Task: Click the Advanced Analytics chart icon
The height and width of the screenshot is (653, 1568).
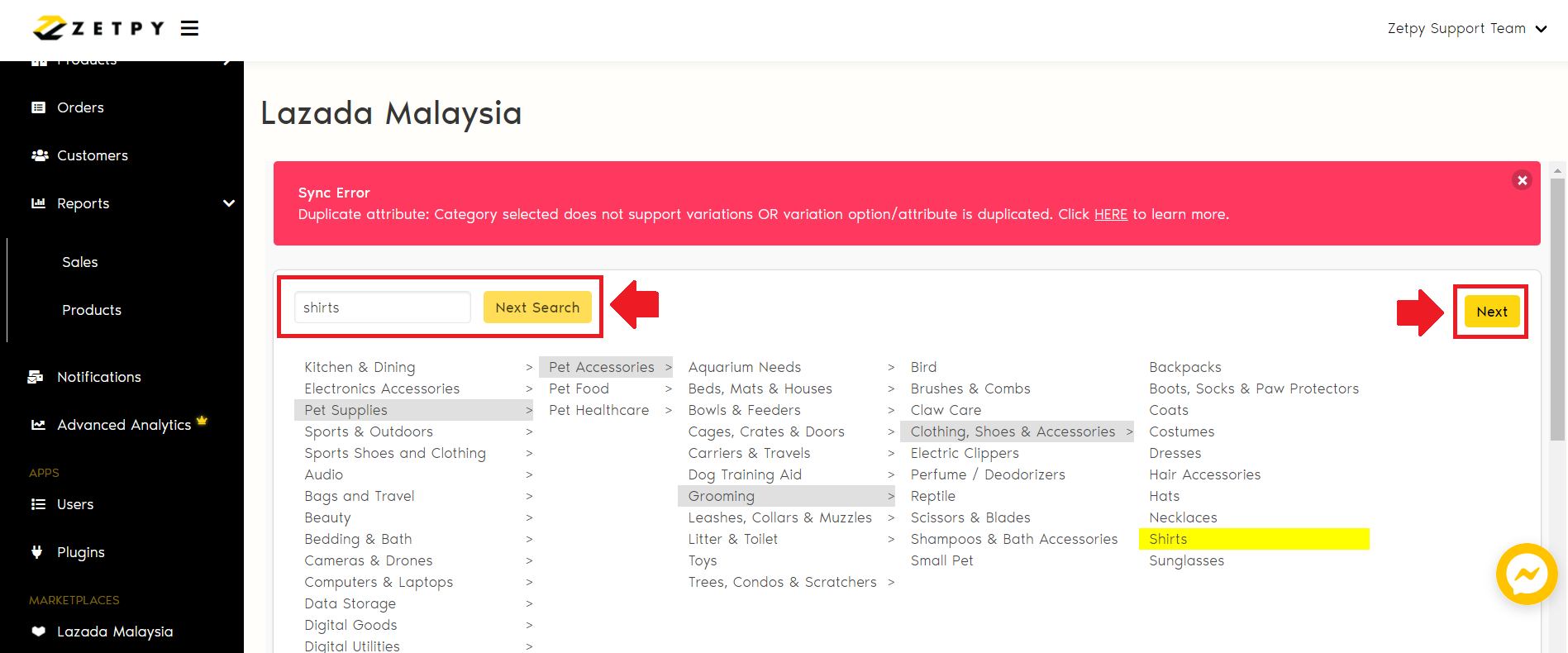Action: coord(38,425)
